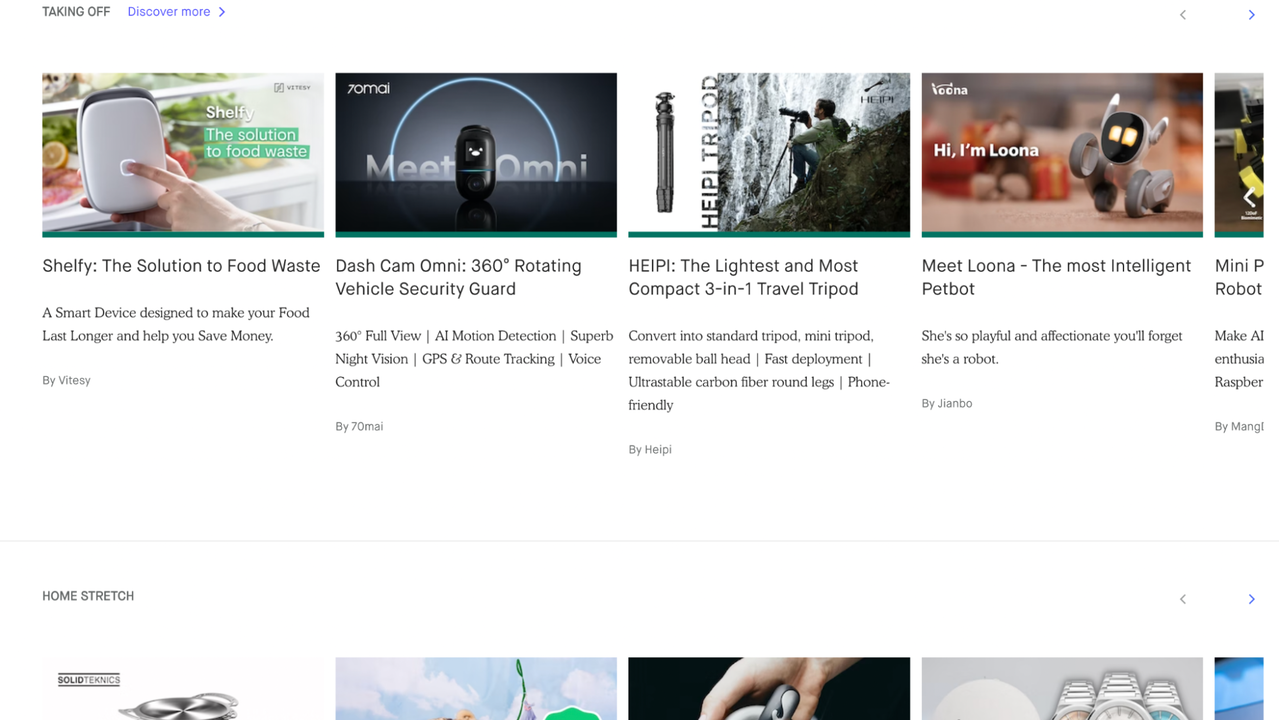
Task: Click the SolidTeknics pan thumbnail
Action: (182, 688)
